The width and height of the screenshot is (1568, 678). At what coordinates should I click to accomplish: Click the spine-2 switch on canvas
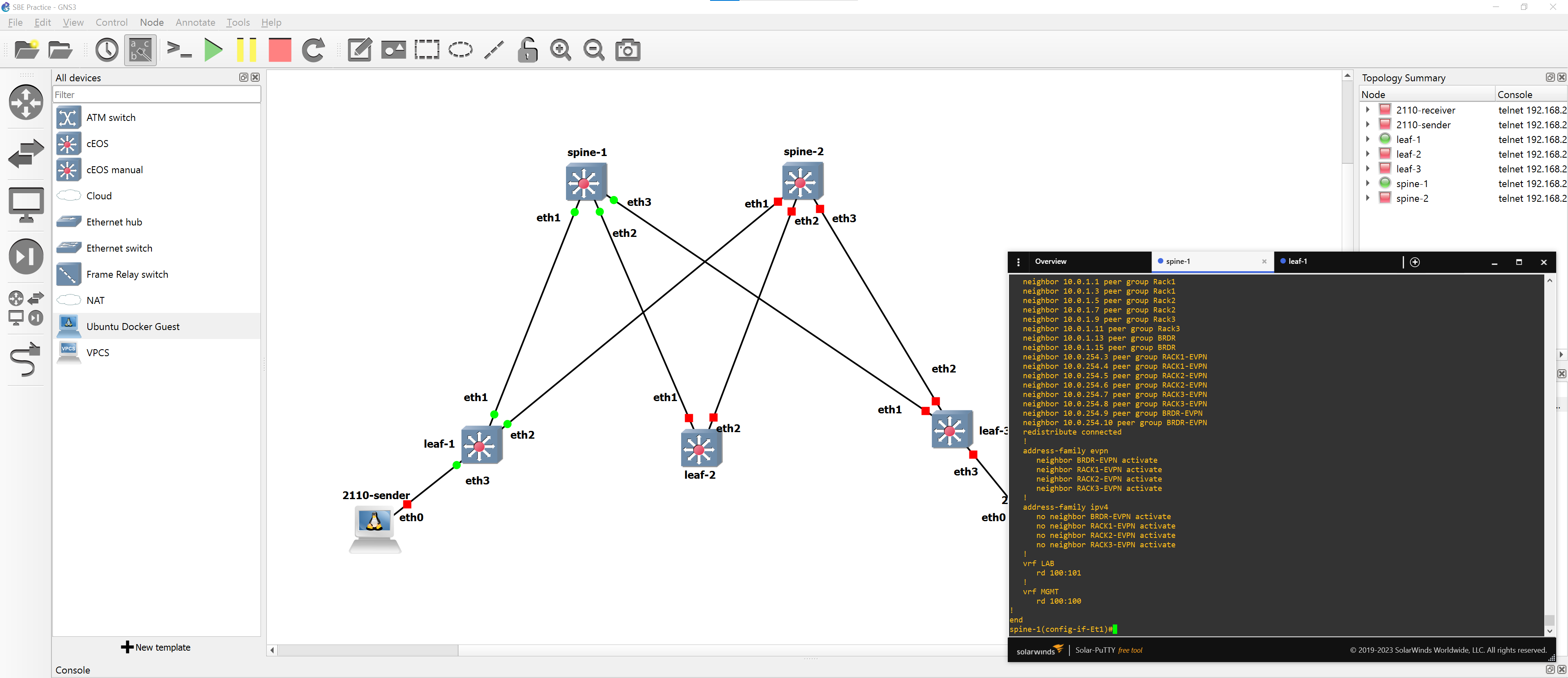[x=802, y=181]
